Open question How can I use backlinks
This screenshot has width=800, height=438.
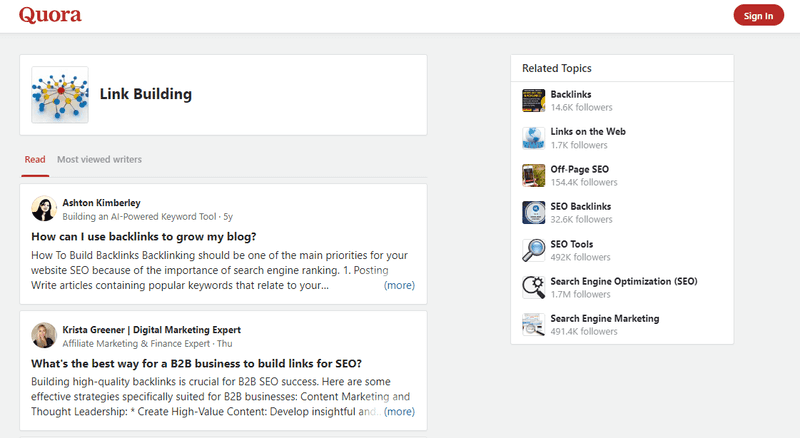[x=144, y=236]
